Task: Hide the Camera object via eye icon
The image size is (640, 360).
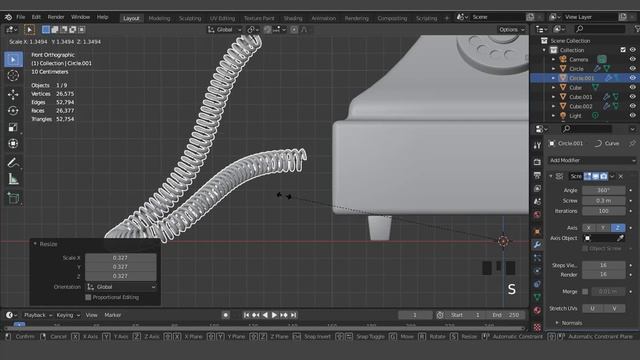Action: tap(633, 59)
